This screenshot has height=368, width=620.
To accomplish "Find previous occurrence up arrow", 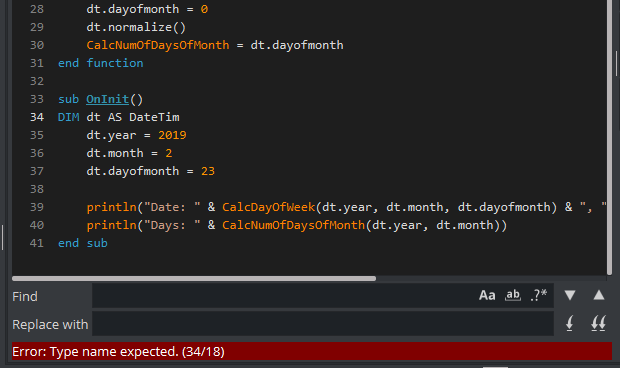I will [x=599, y=295].
